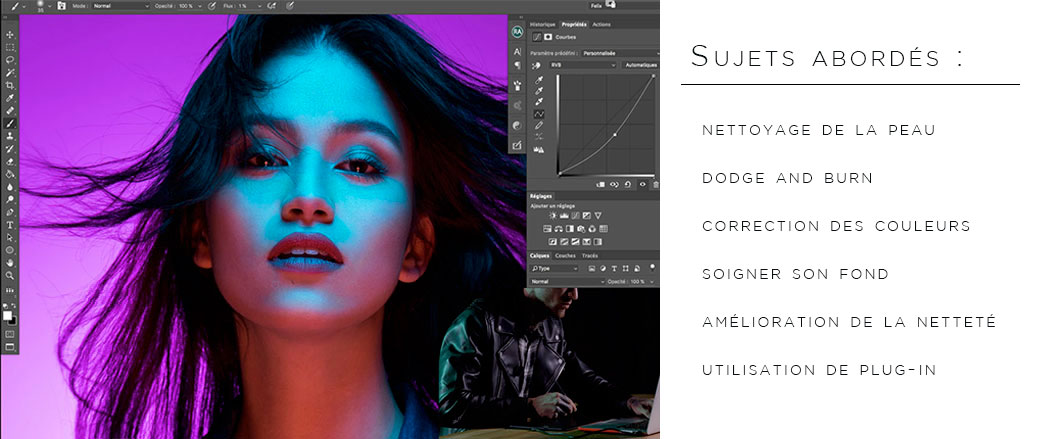The width and height of the screenshot is (1058, 439).
Task: Switch to the Couches tab
Action: tap(565, 256)
